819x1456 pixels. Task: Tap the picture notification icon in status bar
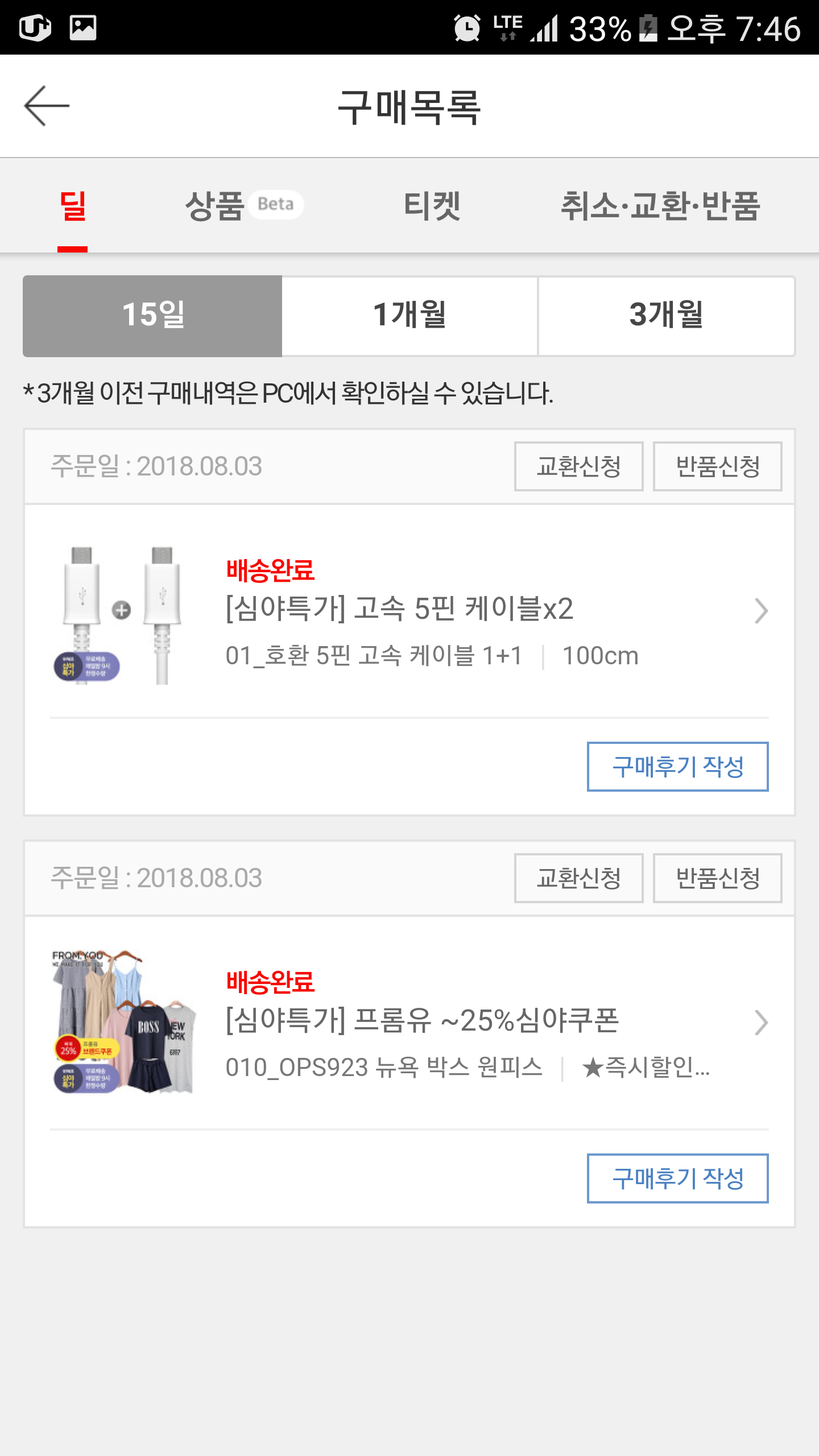(x=83, y=27)
